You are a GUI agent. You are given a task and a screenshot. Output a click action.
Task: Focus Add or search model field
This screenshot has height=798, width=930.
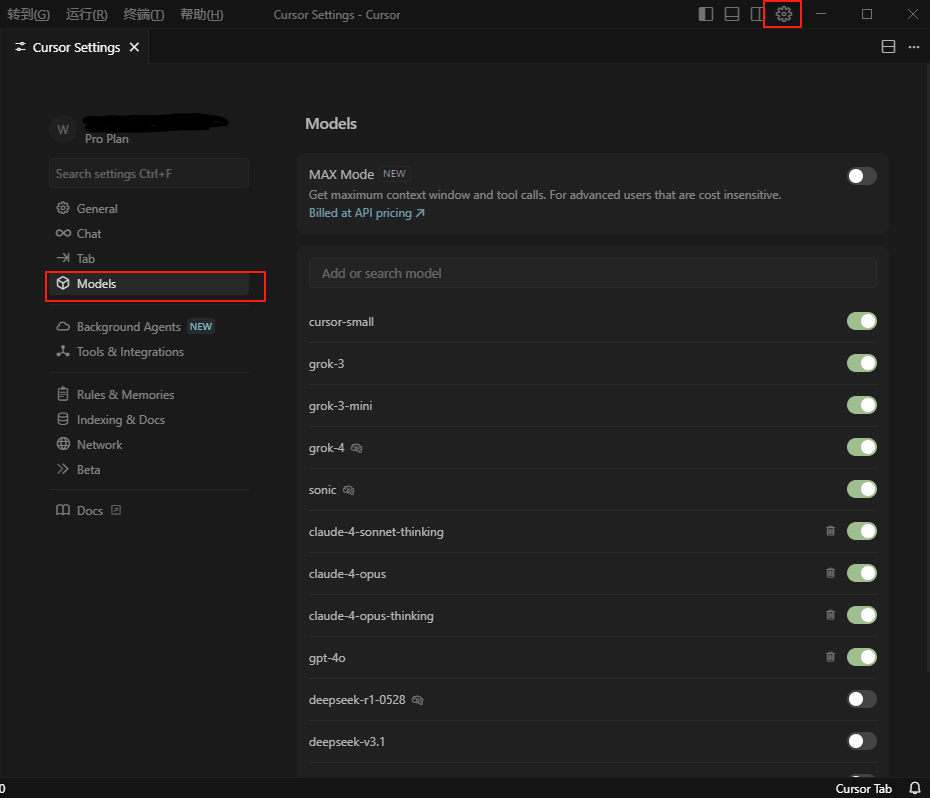tap(593, 273)
